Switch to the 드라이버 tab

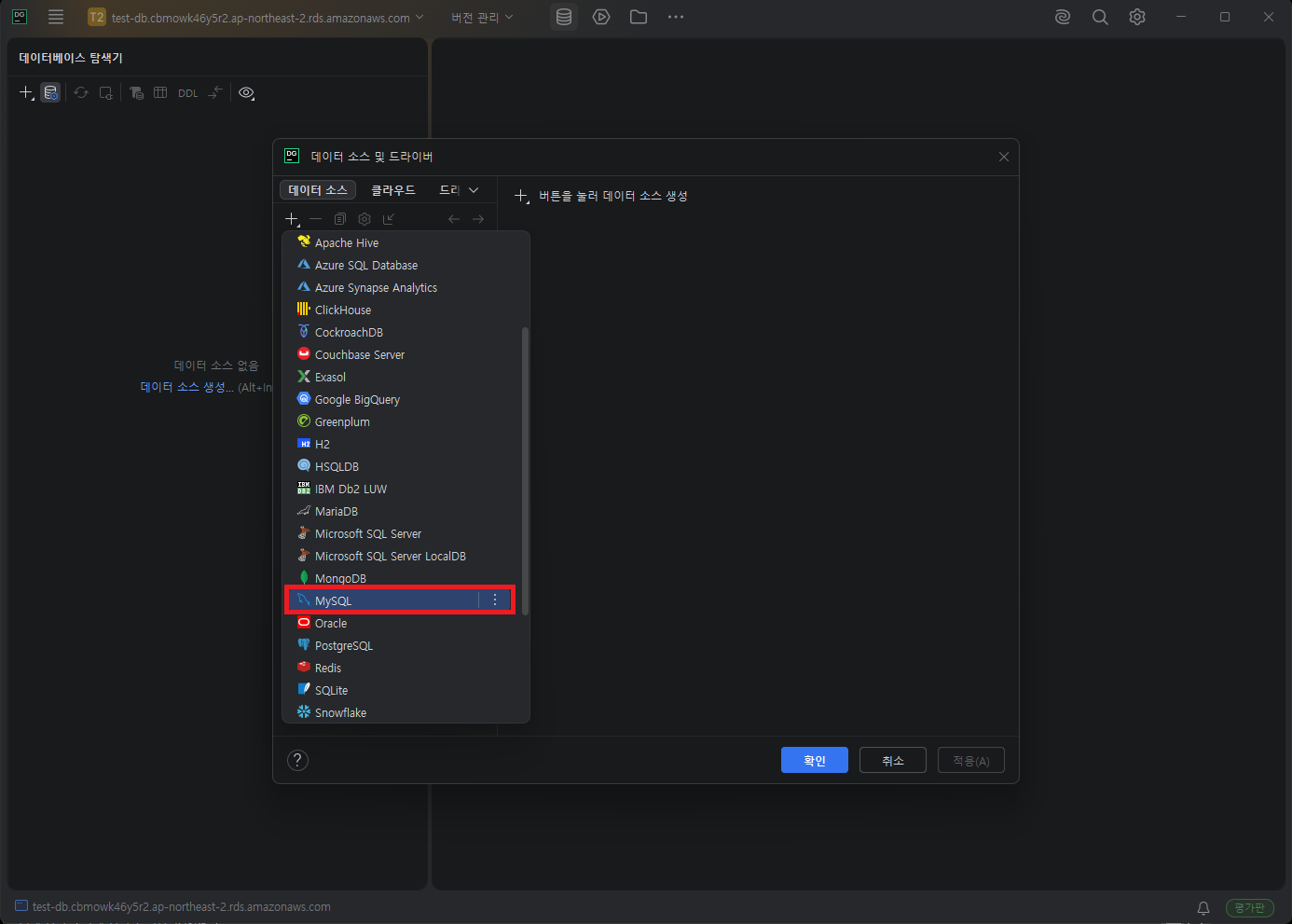click(x=449, y=189)
